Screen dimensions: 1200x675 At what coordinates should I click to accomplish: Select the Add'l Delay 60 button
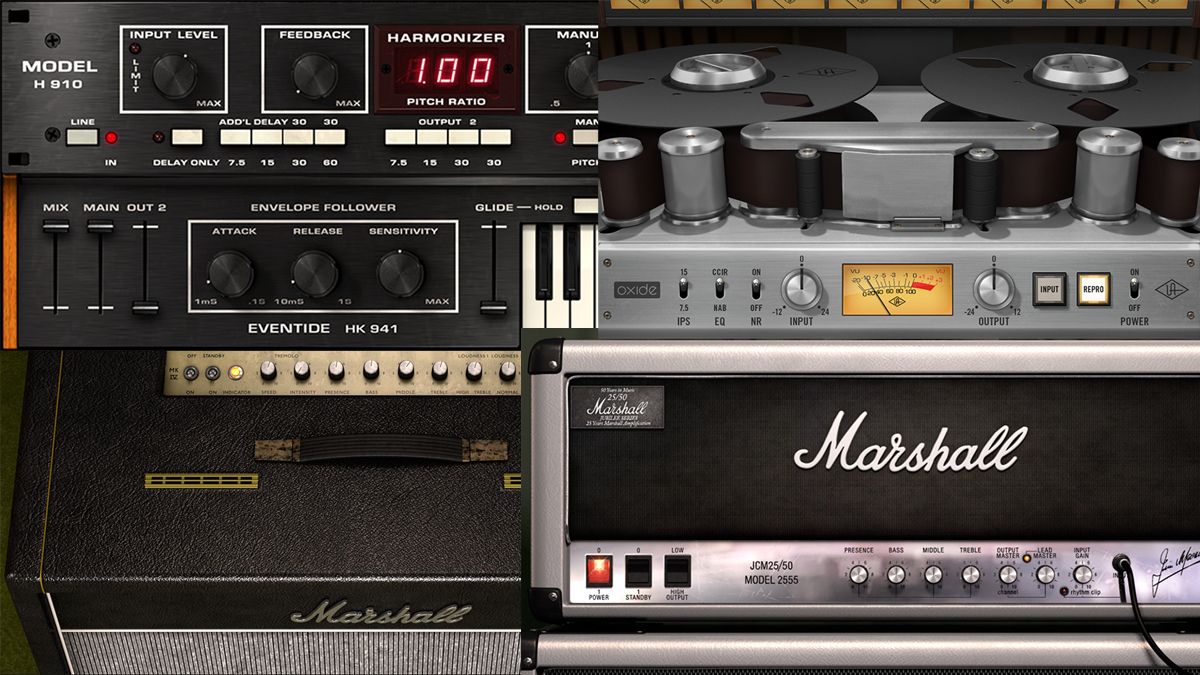click(329, 137)
